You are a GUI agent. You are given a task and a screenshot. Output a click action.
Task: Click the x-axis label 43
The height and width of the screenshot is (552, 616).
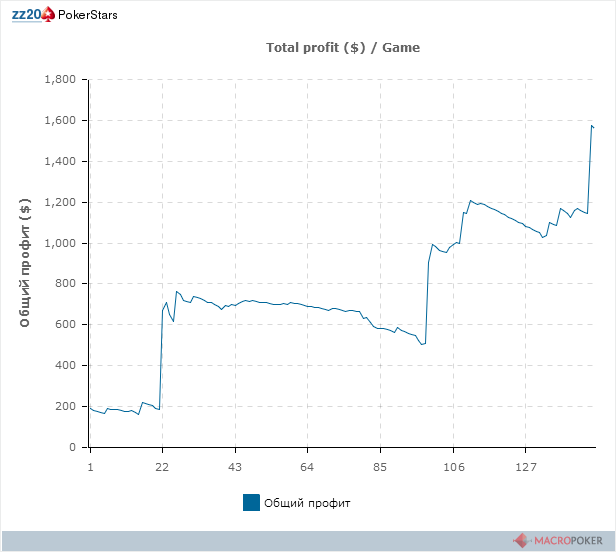(x=235, y=467)
